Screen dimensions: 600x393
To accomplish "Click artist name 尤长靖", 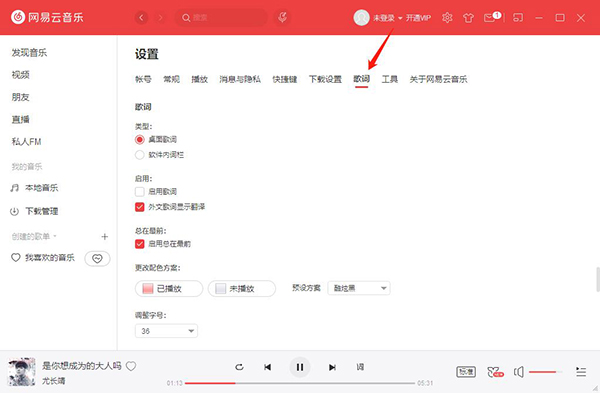I will (54, 381).
